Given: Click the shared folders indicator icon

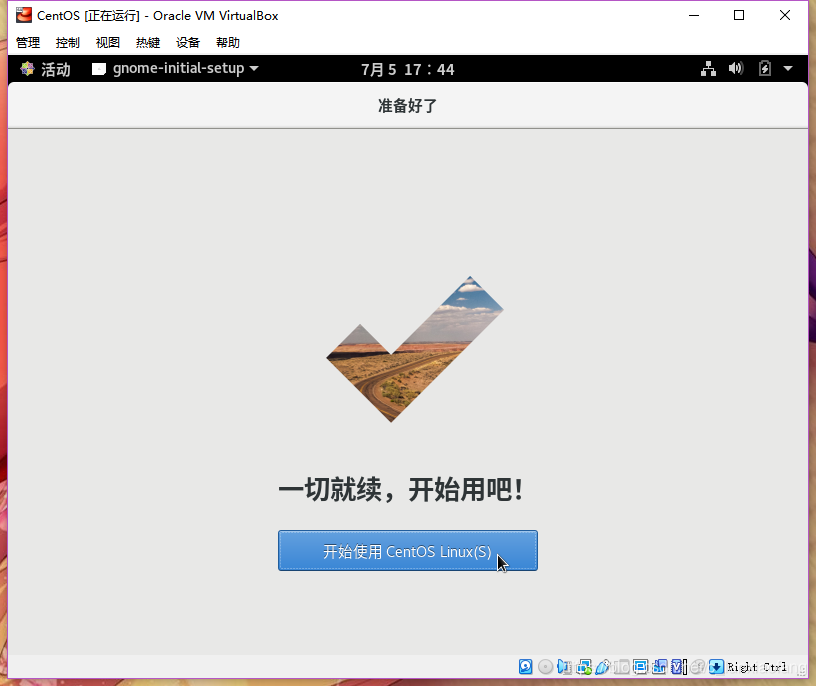Looking at the screenshot, I should (621, 667).
